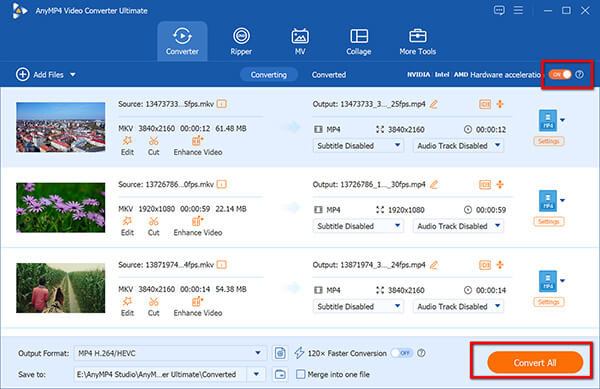
Task: Show source info for 13726786...0fps.mkv
Action: [x=222, y=184]
